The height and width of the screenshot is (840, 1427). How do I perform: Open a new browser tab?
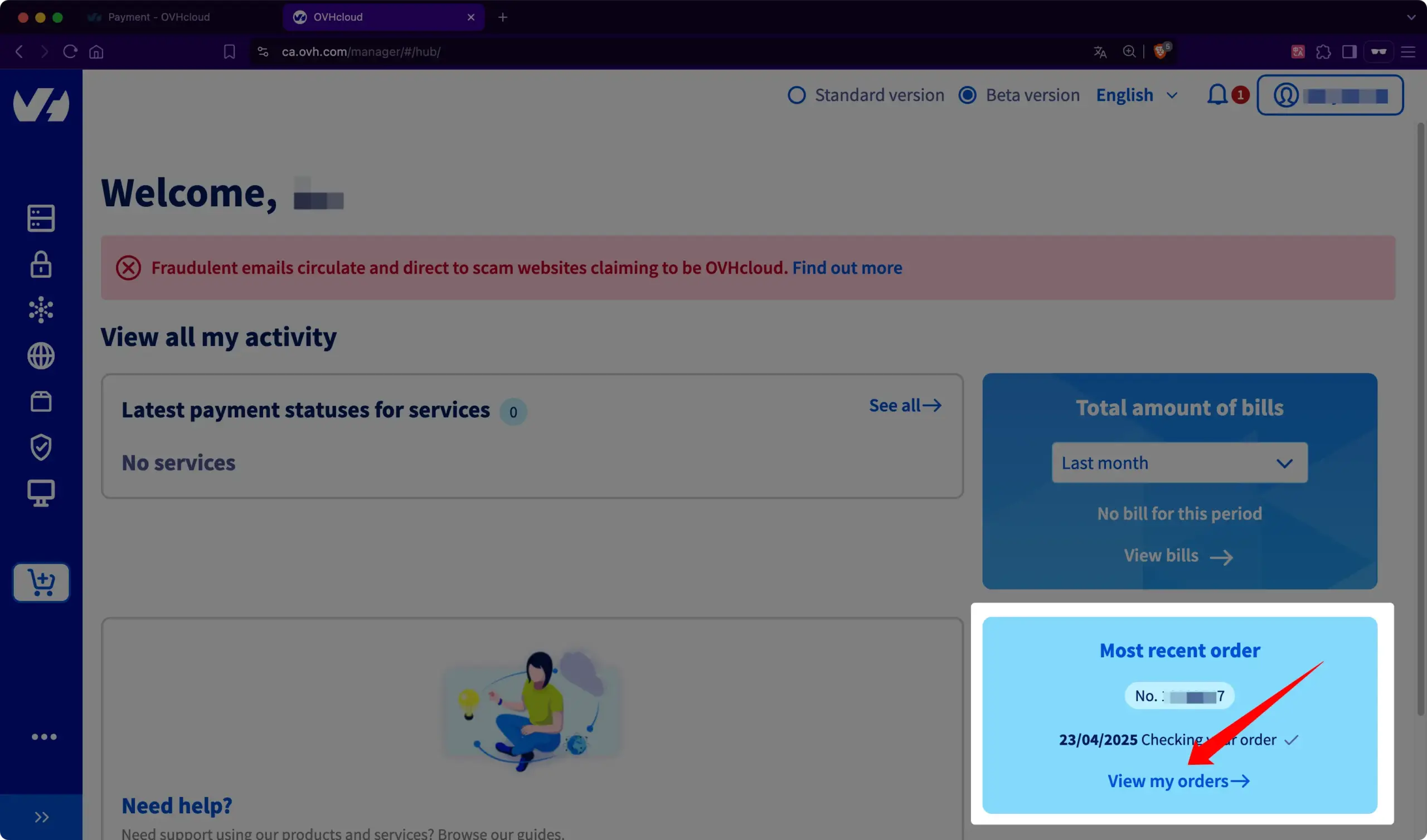click(503, 17)
